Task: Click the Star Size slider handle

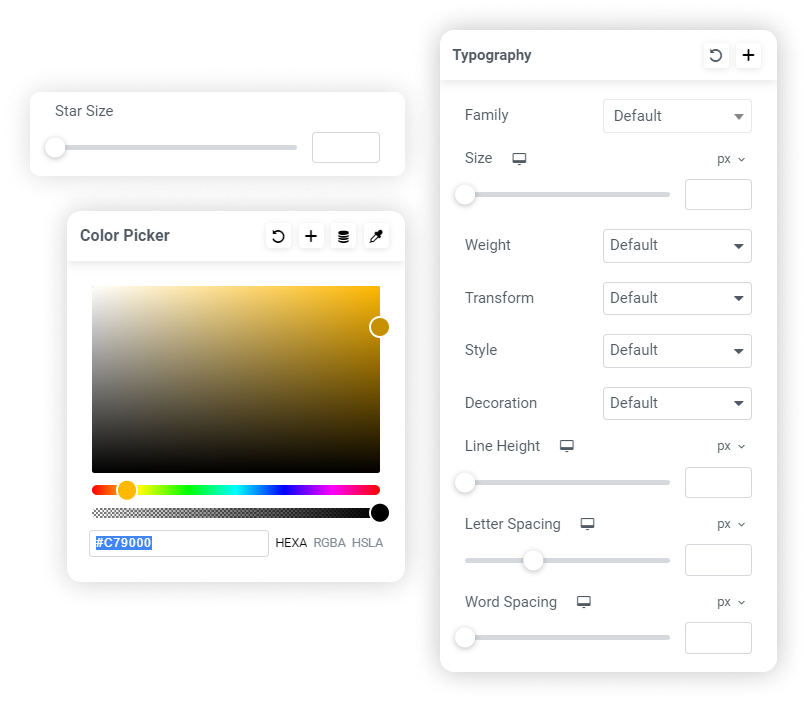Action: (55, 148)
